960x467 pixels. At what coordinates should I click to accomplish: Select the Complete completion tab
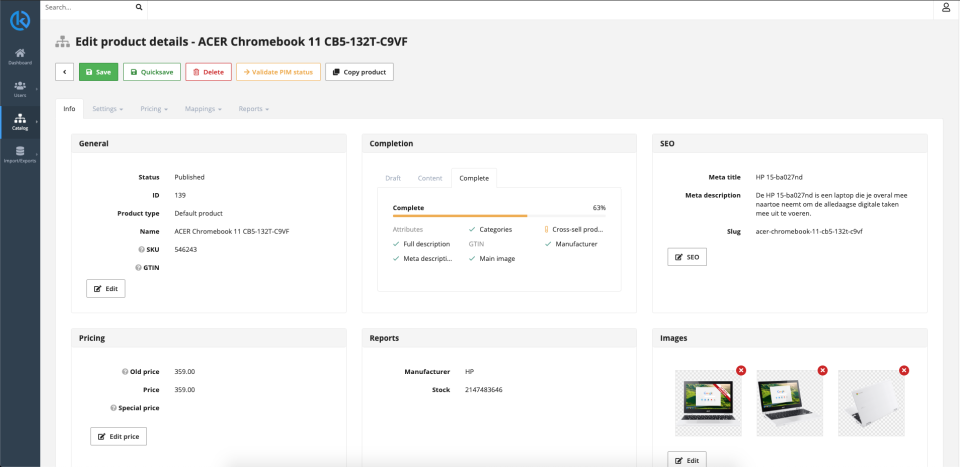click(474, 178)
